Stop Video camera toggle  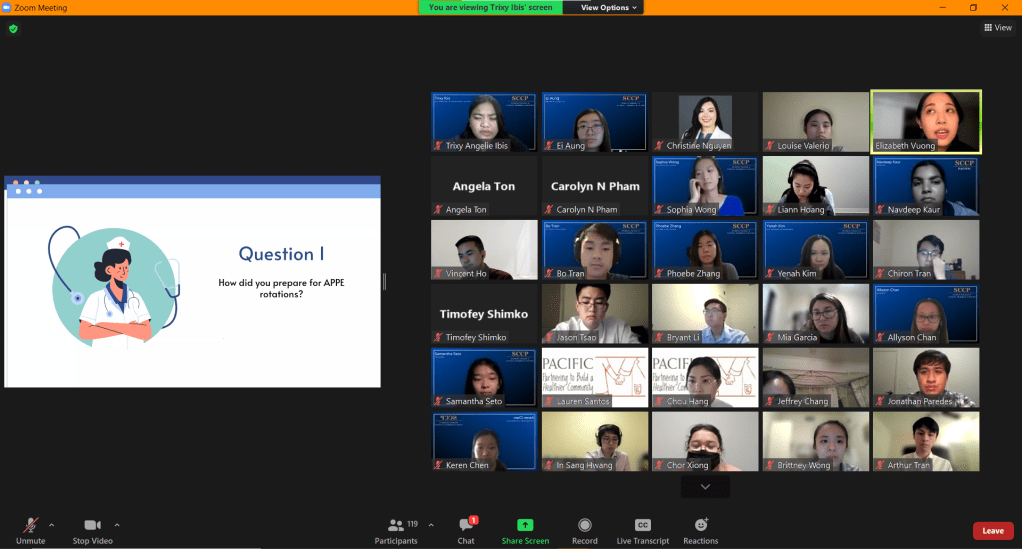point(94,530)
